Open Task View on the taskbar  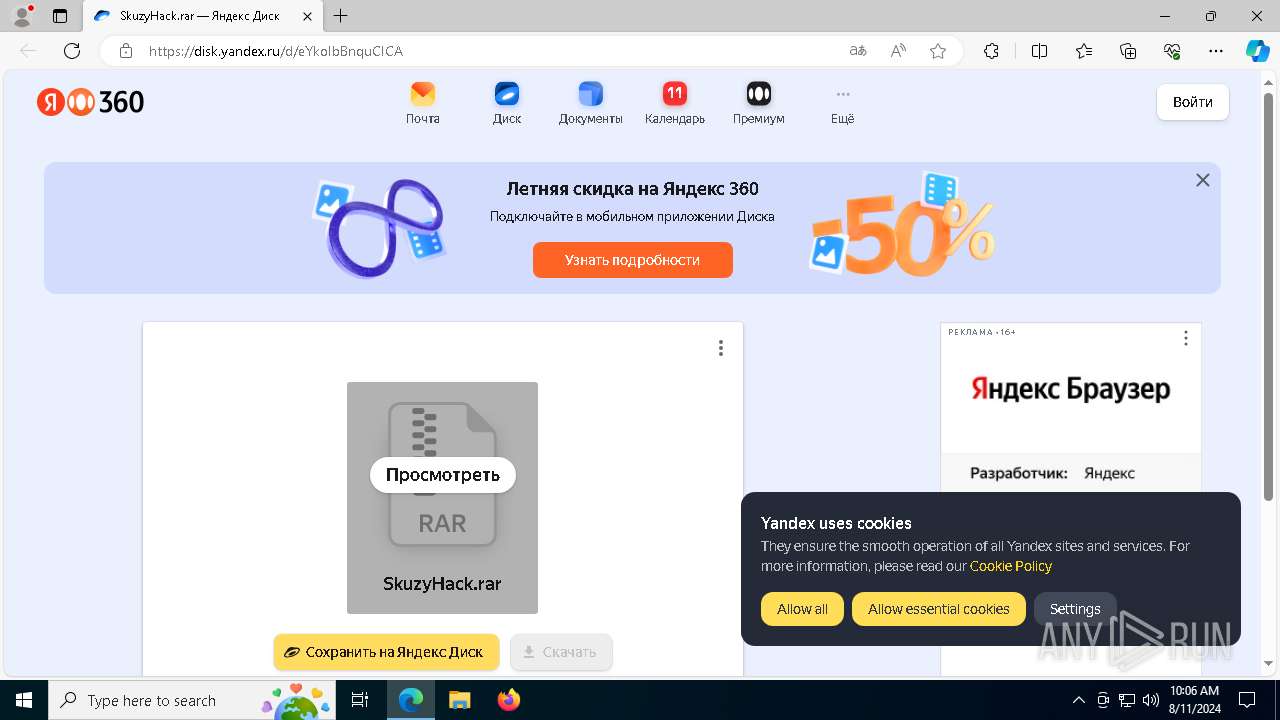coord(361,700)
